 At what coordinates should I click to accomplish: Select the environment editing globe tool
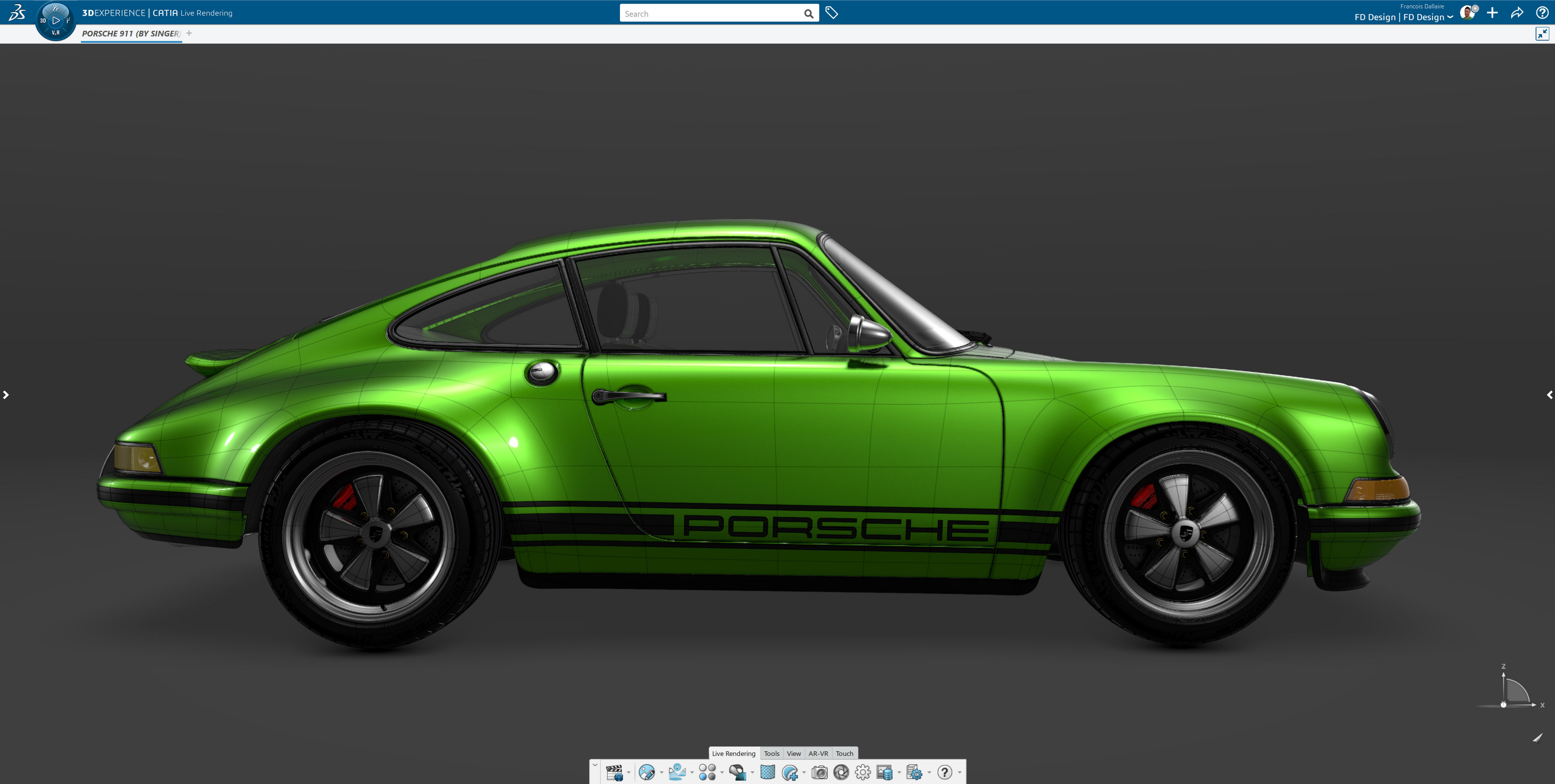[x=648, y=773]
